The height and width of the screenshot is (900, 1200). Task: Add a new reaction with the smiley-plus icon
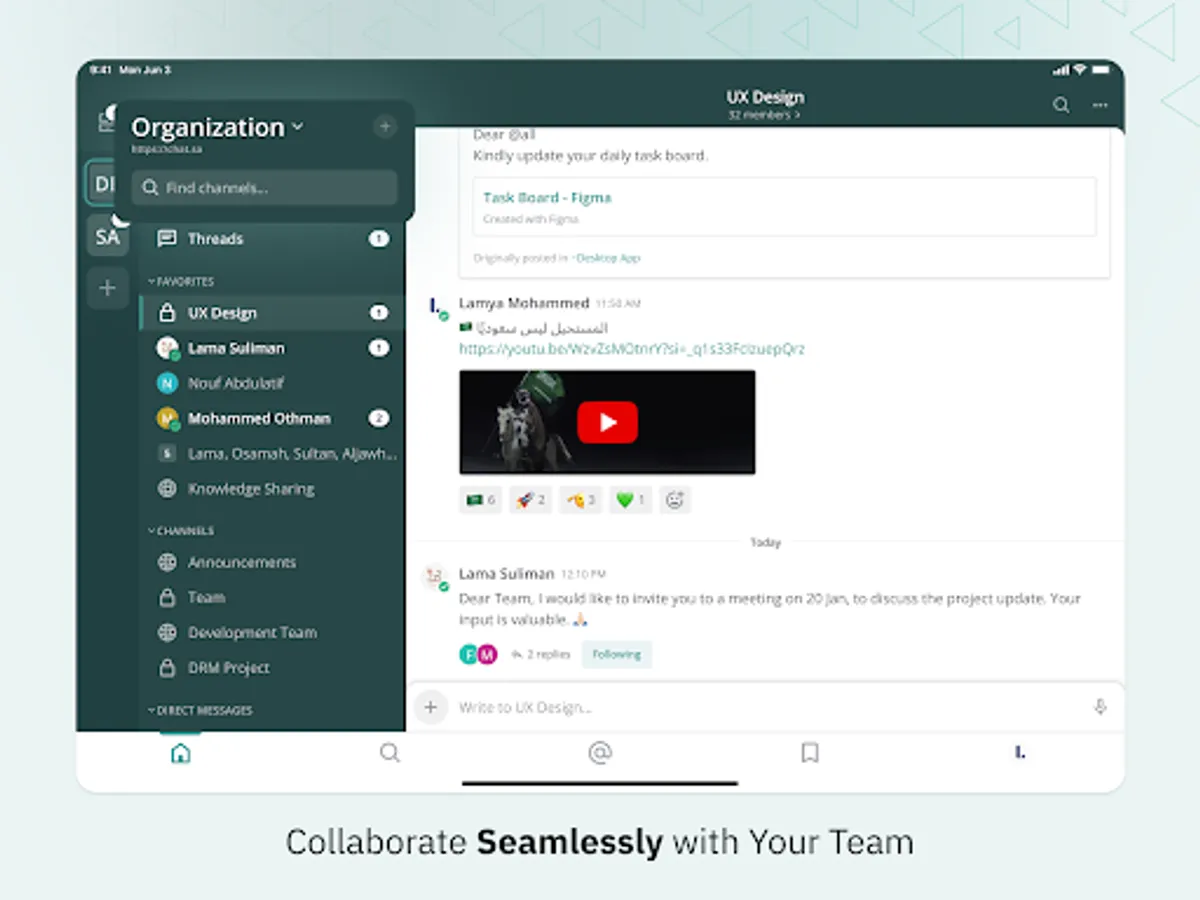675,499
